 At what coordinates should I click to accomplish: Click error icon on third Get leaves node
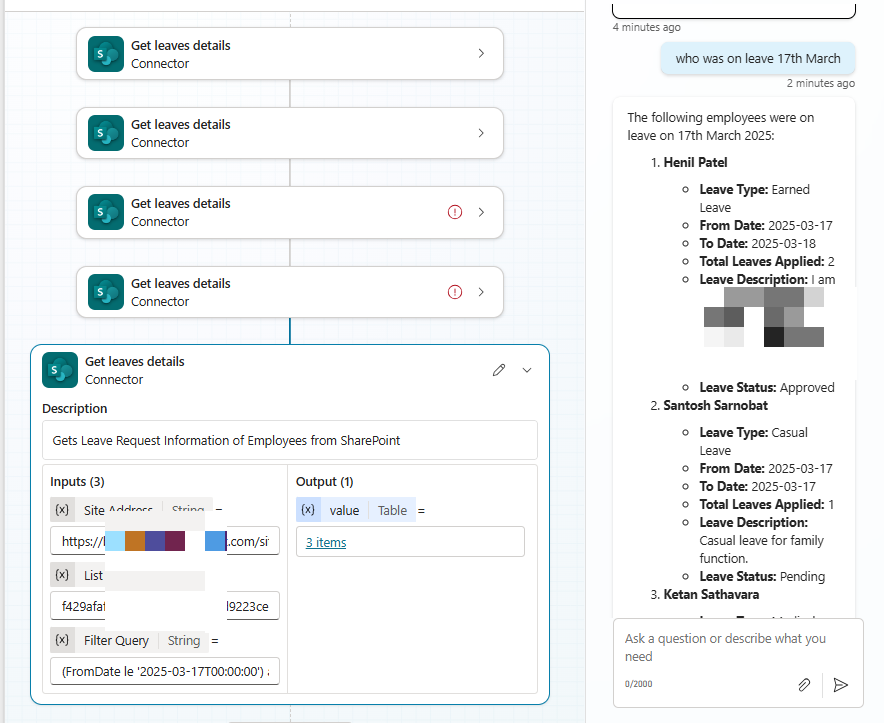coord(455,212)
